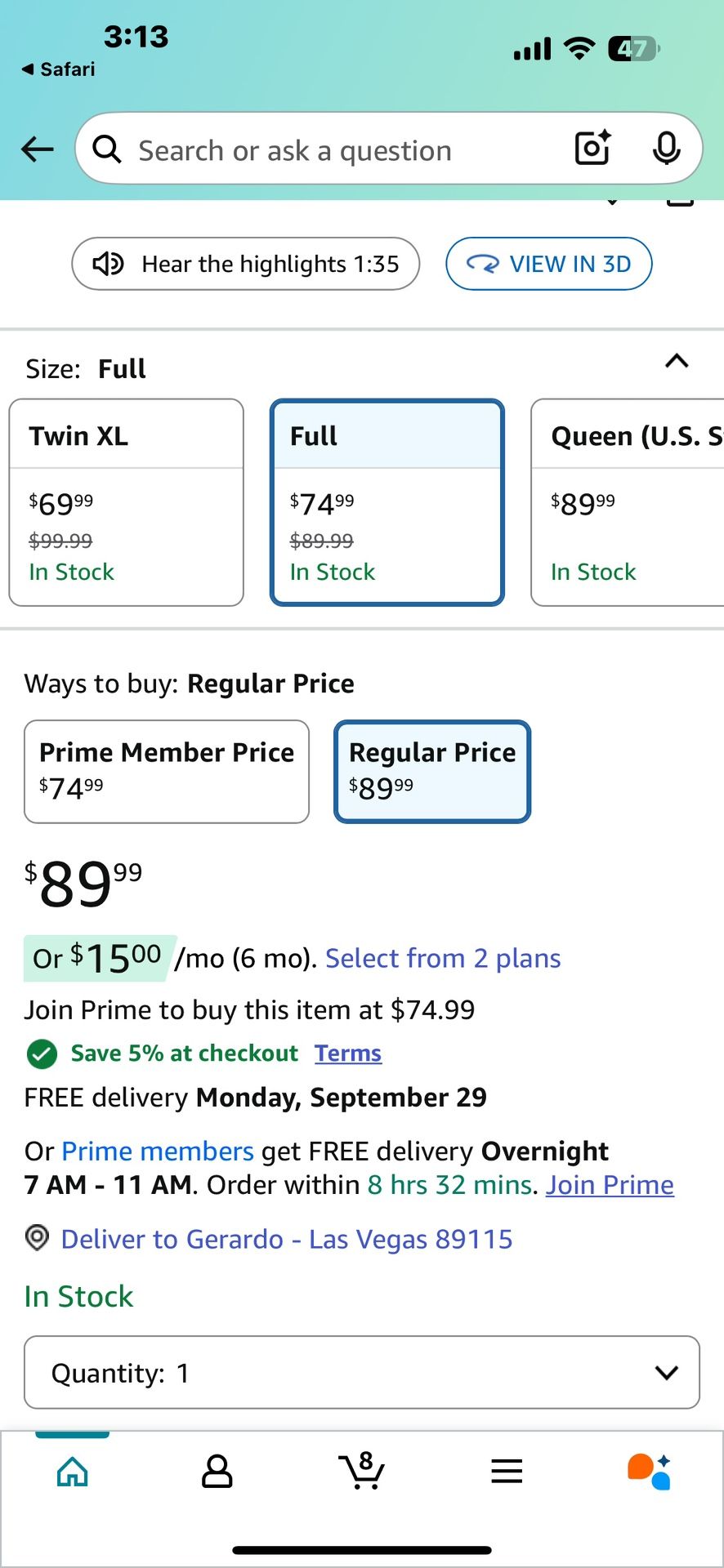724x1568 pixels.
Task: Open the Terms link
Action: pyautogui.click(x=348, y=1053)
